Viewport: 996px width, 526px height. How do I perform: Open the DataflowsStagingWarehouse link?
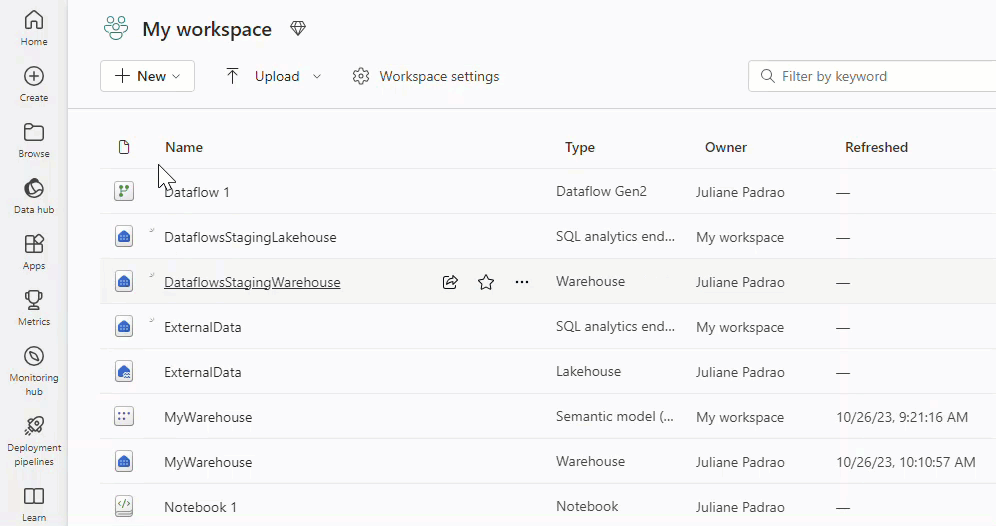tap(252, 283)
